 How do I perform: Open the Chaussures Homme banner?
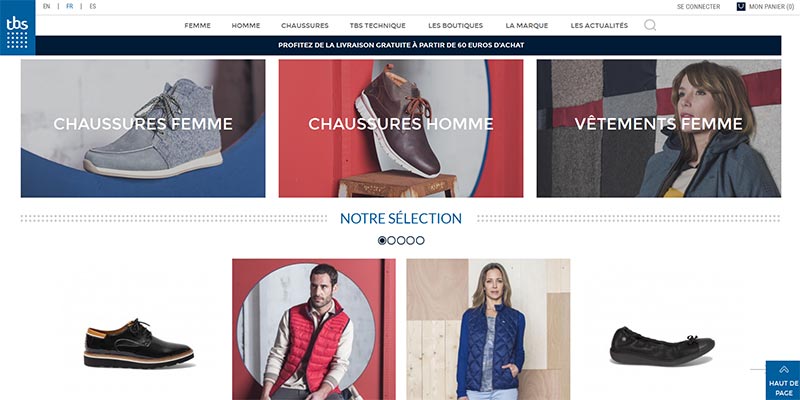(x=401, y=128)
